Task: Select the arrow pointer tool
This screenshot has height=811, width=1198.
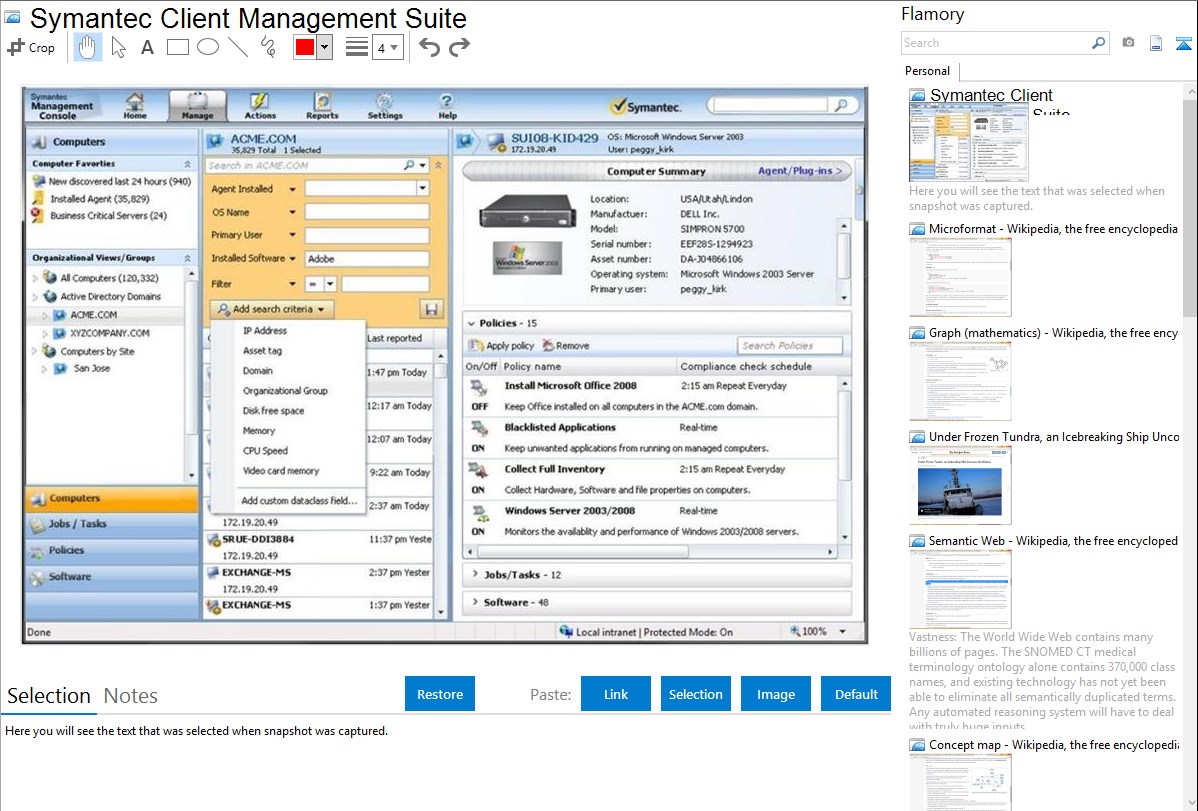Action: [118, 47]
